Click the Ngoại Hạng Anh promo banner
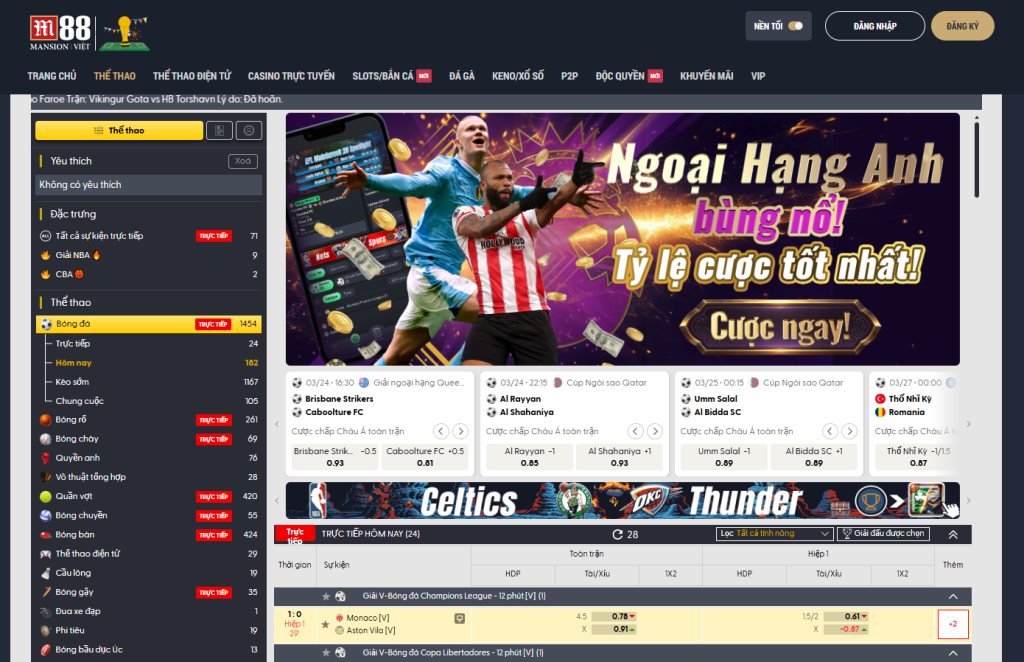The width and height of the screenshot is (1024, 662). click(623, 239)
